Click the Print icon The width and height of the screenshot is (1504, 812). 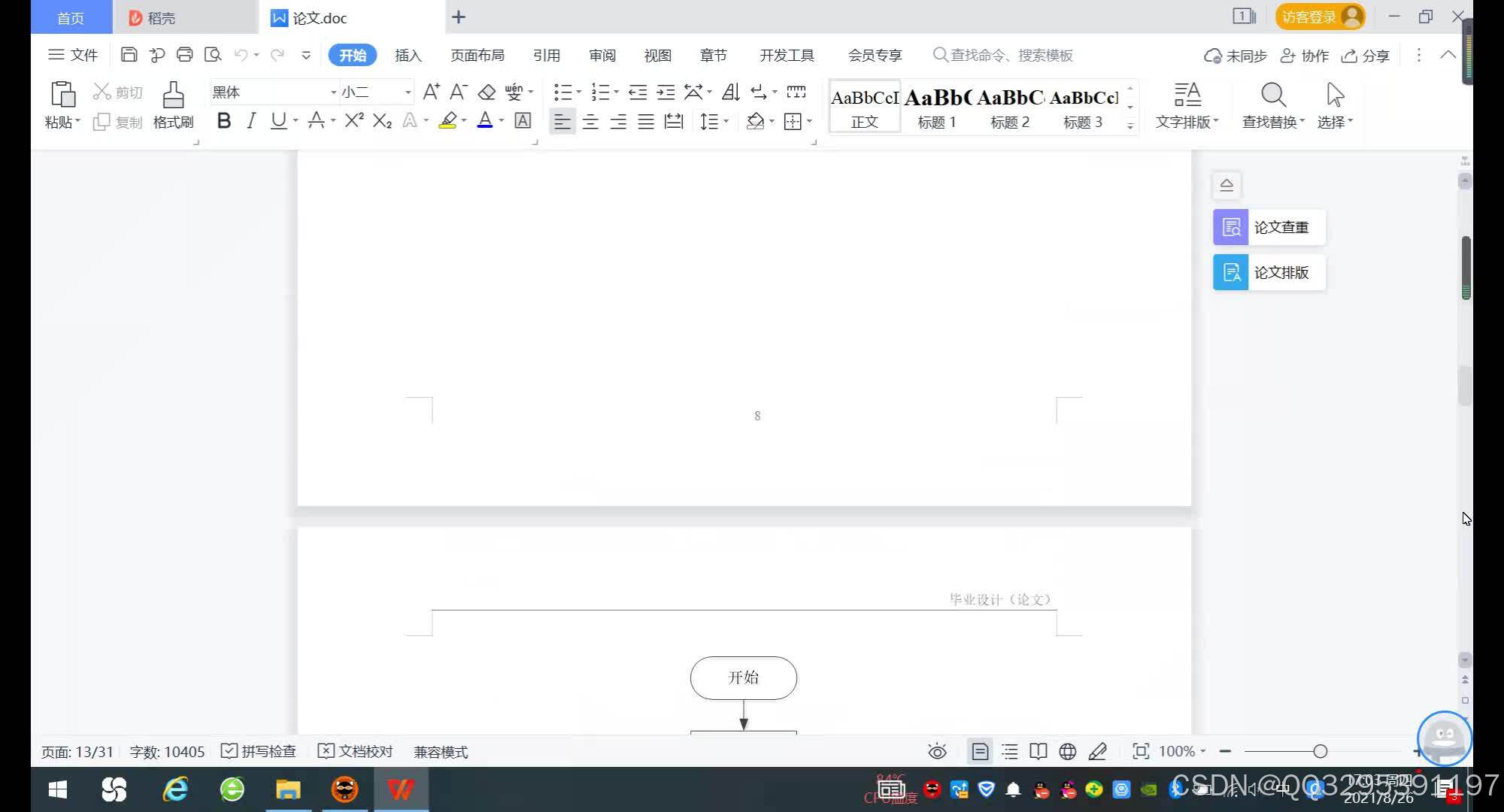pyautogui.click(x=185, y=55)
